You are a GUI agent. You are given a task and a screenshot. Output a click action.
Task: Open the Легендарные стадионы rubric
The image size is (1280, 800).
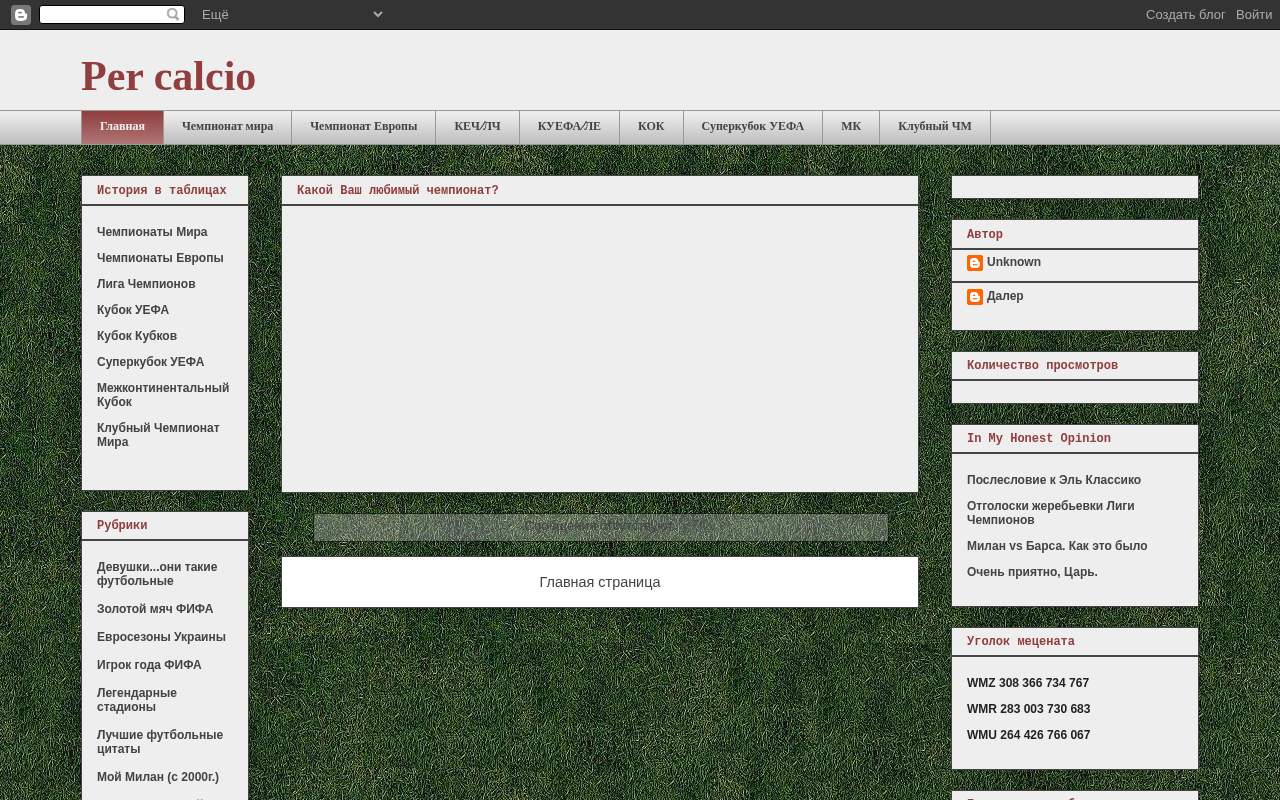pos(137,700)
